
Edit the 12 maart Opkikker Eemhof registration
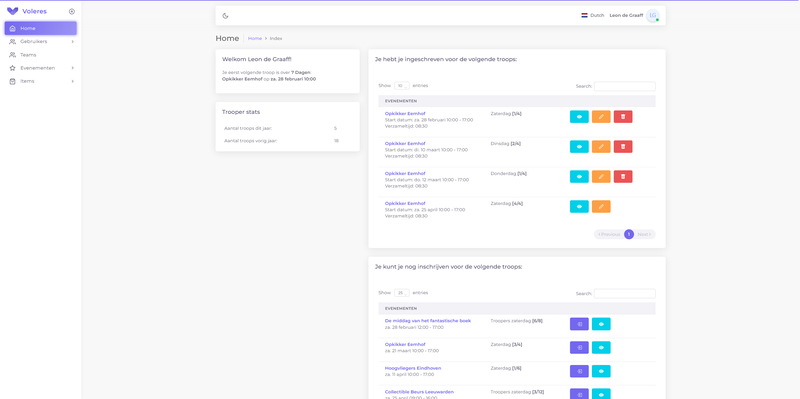tap(601, 177)
